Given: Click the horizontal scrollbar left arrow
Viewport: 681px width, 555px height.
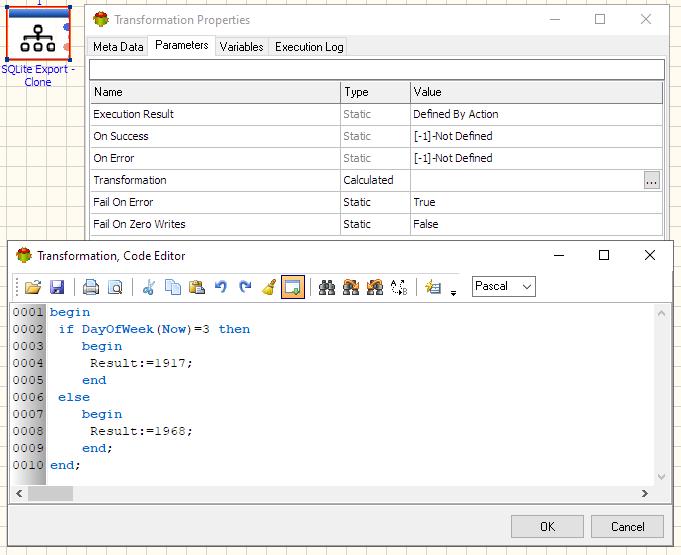Looking at the screenshot, I should (19, 493).
